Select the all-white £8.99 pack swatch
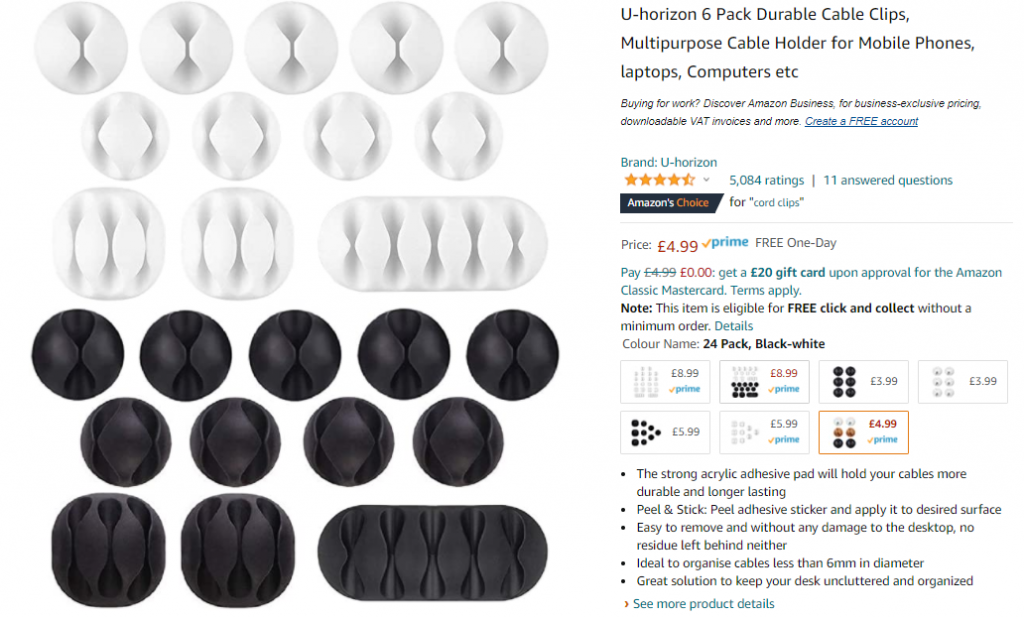This screenshot has width=1024, height=618. point(665,382)
